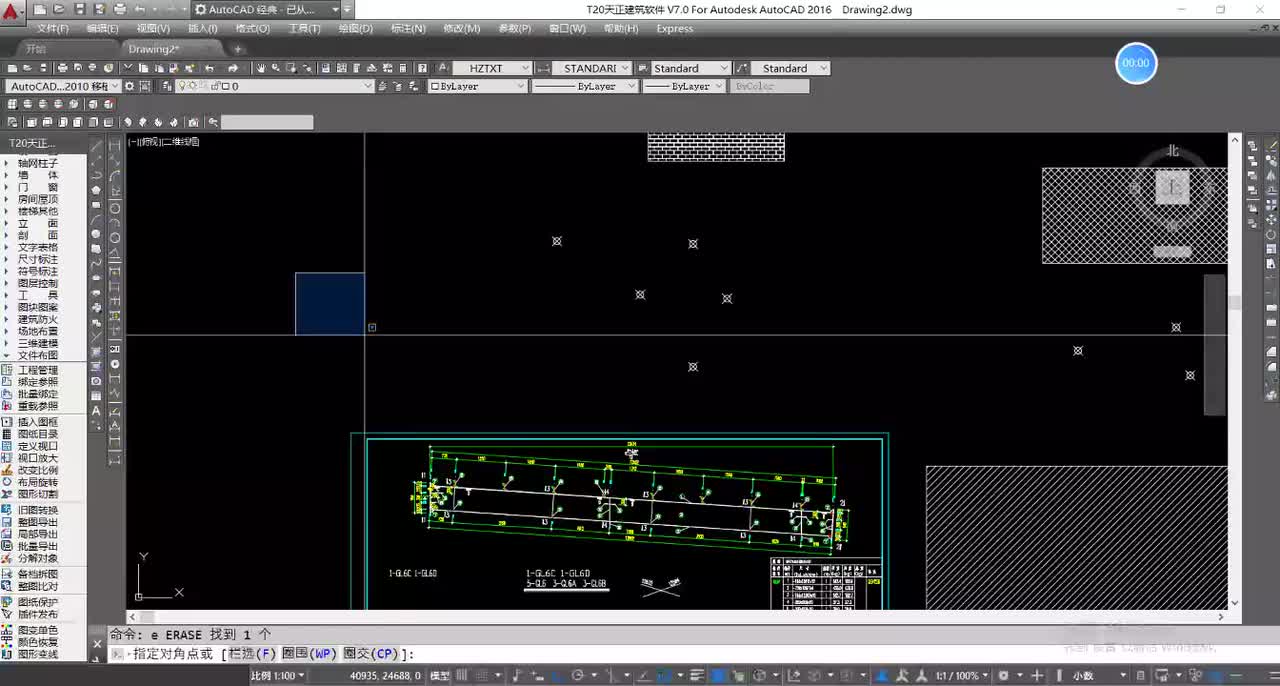
Task: Click the status bar customization settings gear
Action: click(x=1004, y=676)
